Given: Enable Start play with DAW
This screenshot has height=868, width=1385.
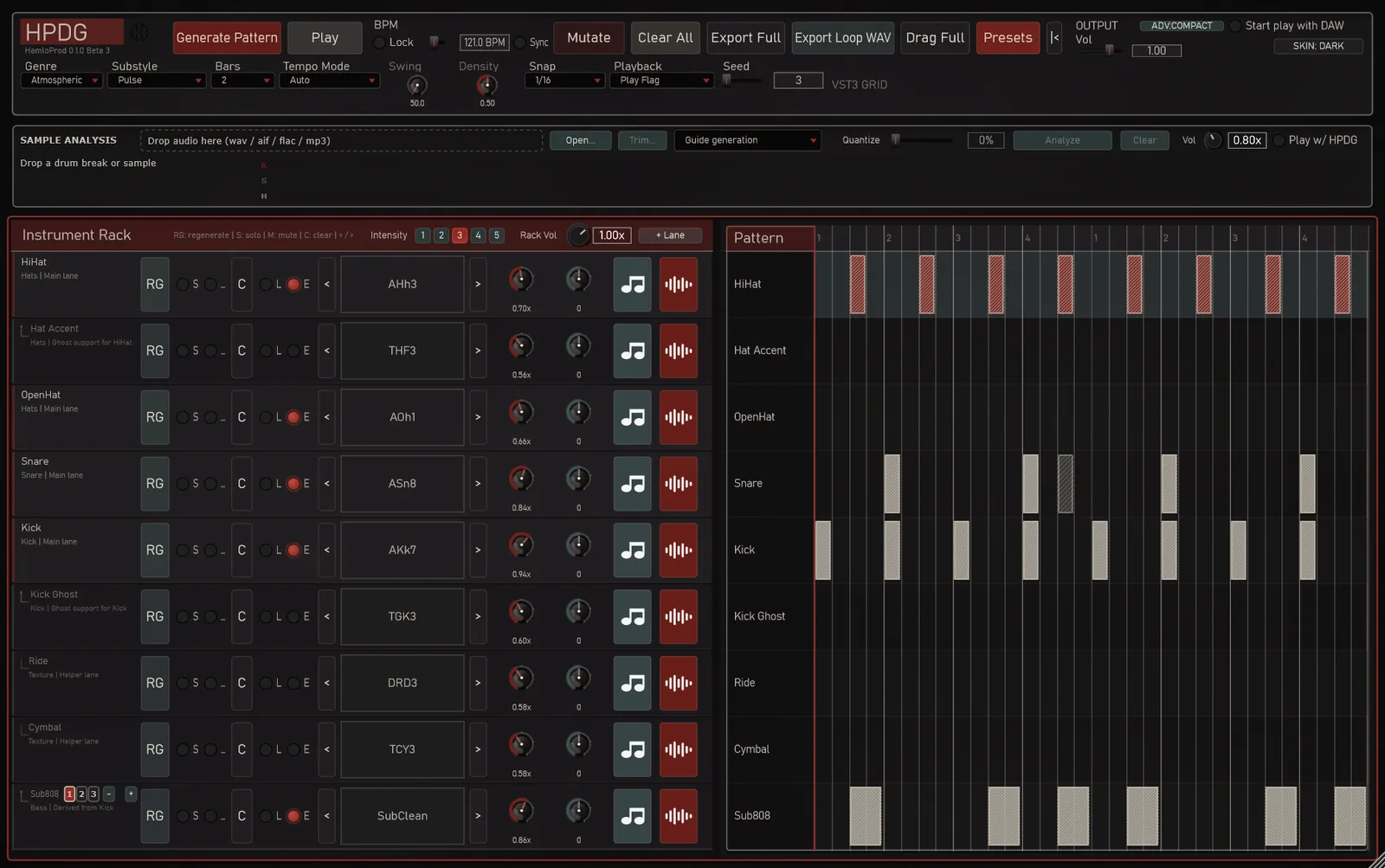Looking at the screenshot, I should 1235,26.
